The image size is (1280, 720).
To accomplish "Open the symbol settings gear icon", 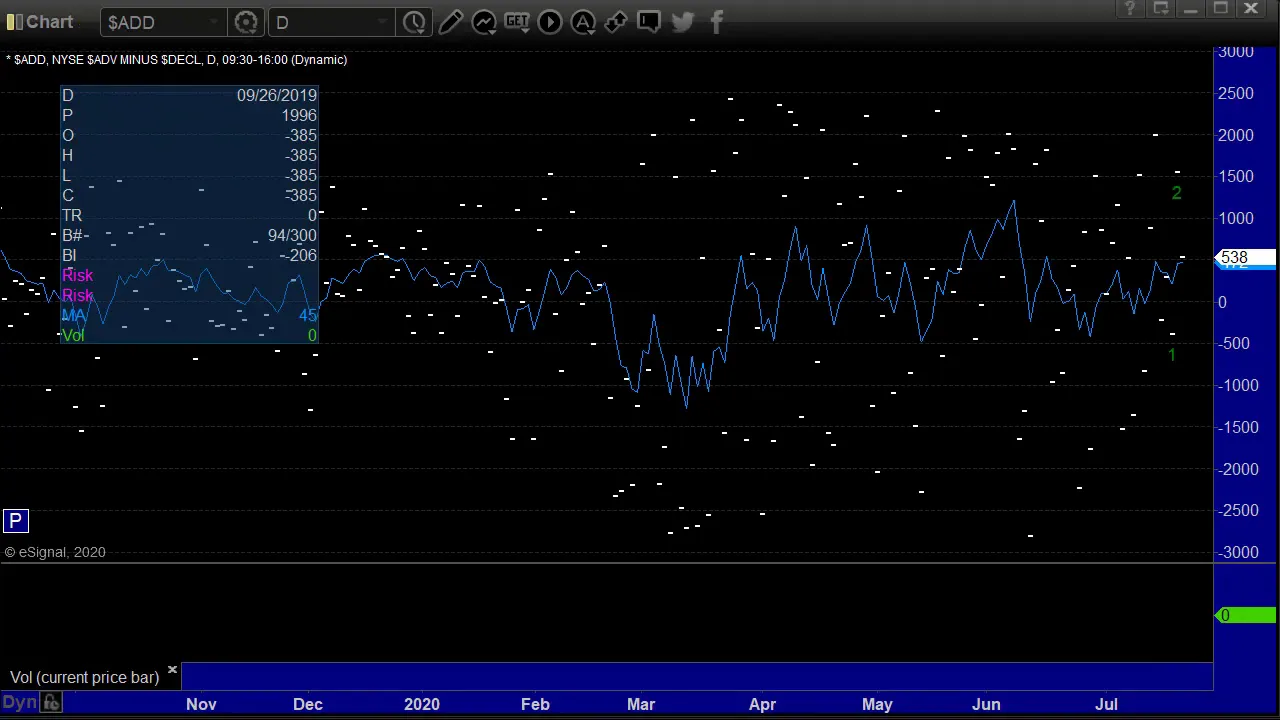I will 246,22.
